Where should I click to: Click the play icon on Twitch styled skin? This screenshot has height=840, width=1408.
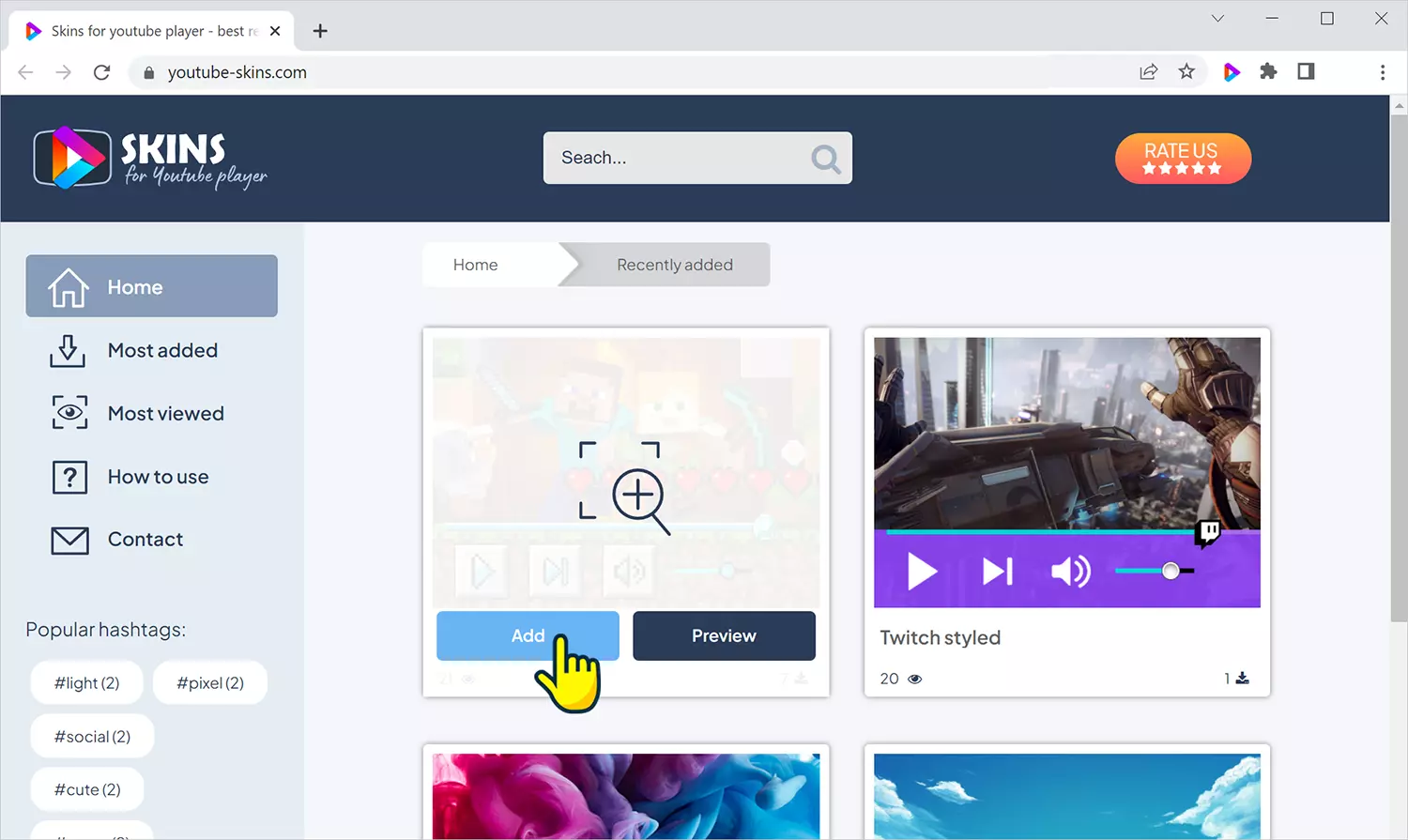[x=922, y=571]
